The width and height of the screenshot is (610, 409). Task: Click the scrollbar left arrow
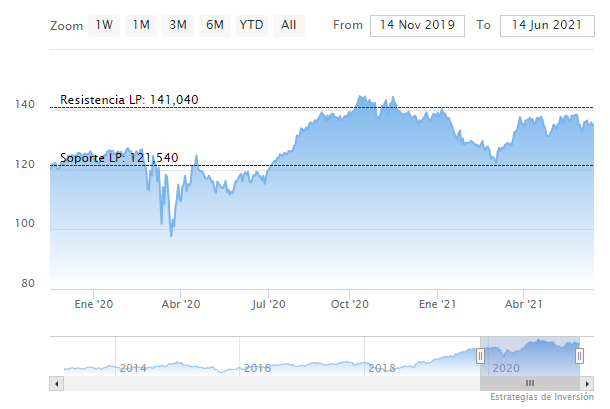point(57,383)
